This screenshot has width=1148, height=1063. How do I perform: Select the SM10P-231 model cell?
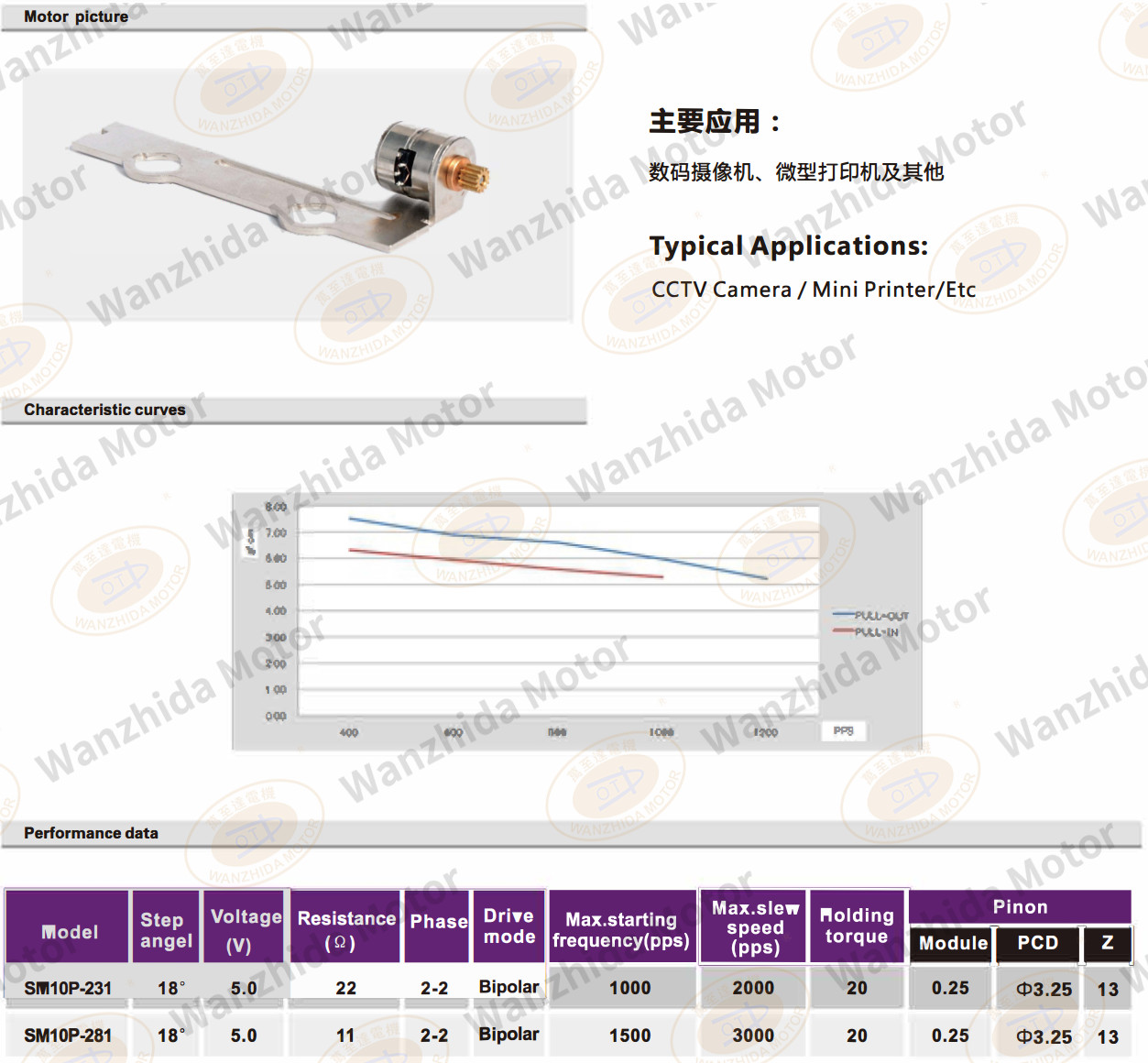68,989
